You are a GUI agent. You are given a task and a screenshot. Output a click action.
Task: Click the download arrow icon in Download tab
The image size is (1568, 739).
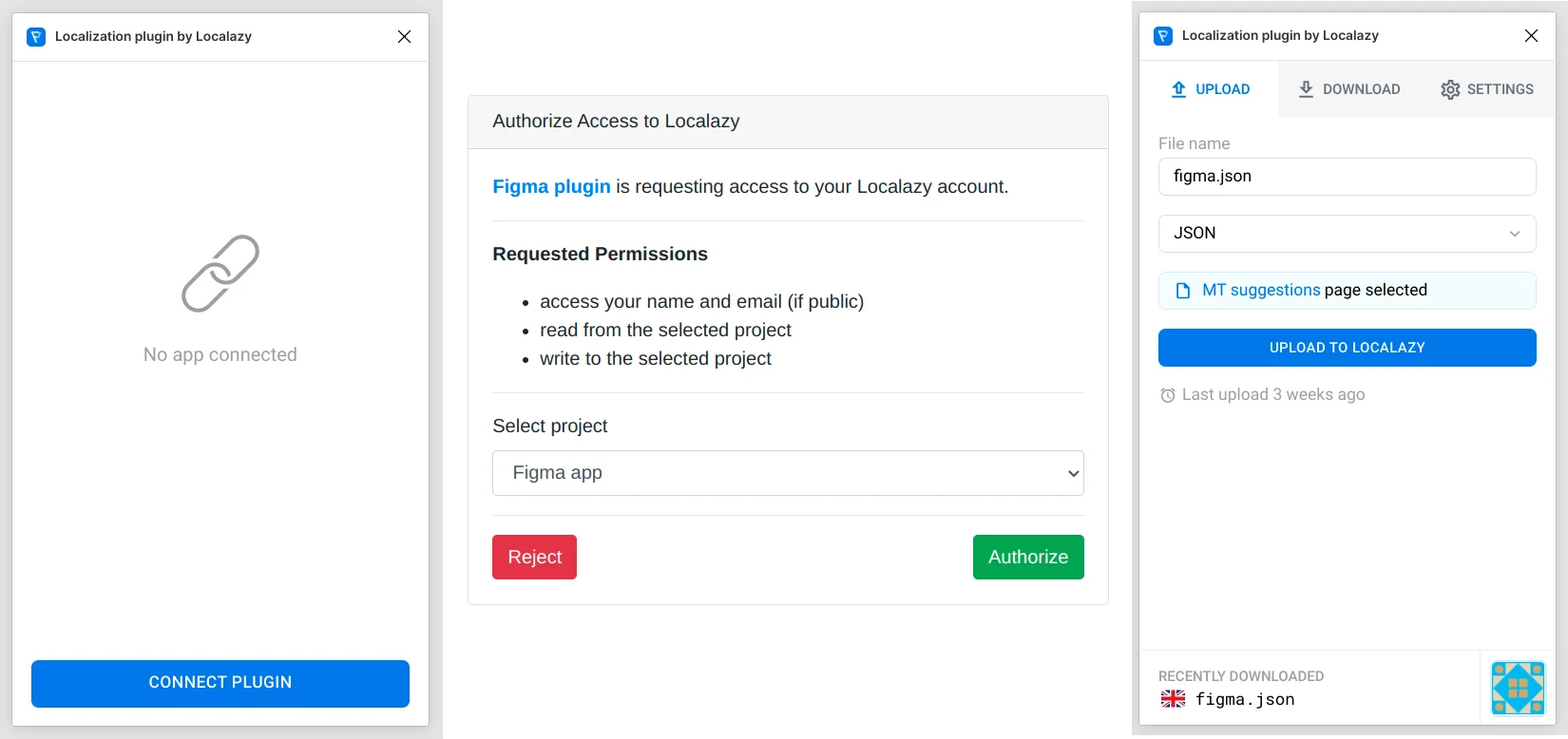coord(1306,89)
